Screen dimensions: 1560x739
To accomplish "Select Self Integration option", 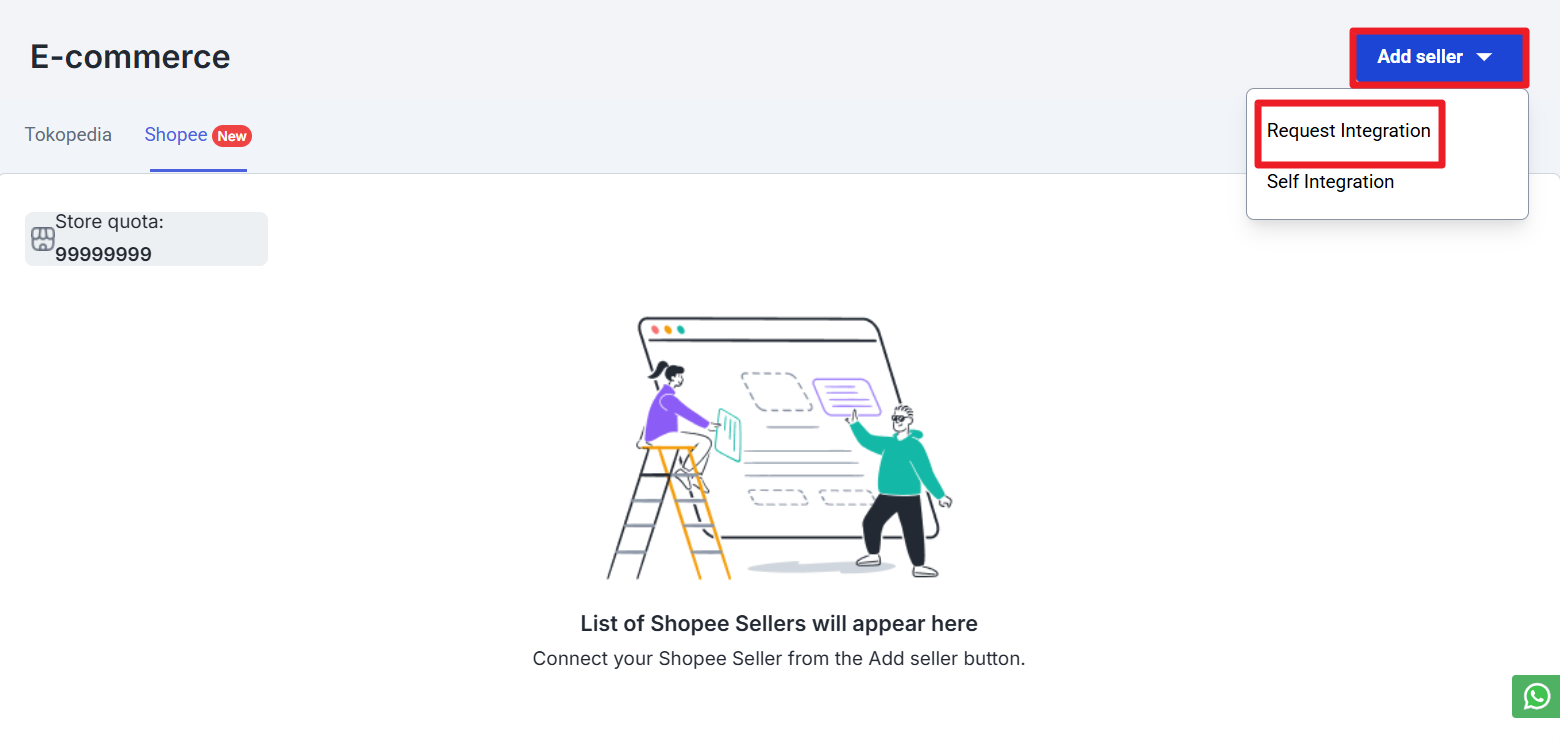I will (x=1330, y=182).
